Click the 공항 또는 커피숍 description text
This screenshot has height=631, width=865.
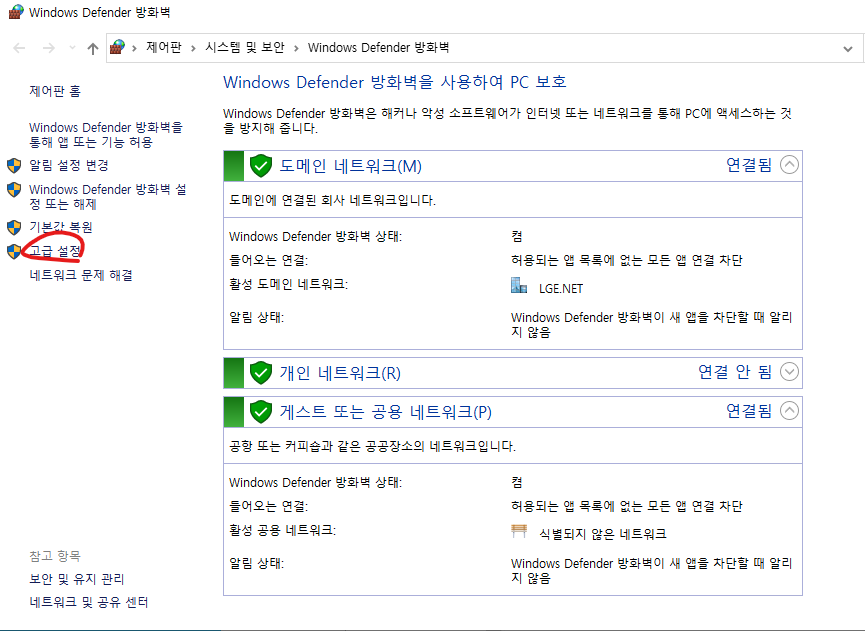tap(372, 446)
